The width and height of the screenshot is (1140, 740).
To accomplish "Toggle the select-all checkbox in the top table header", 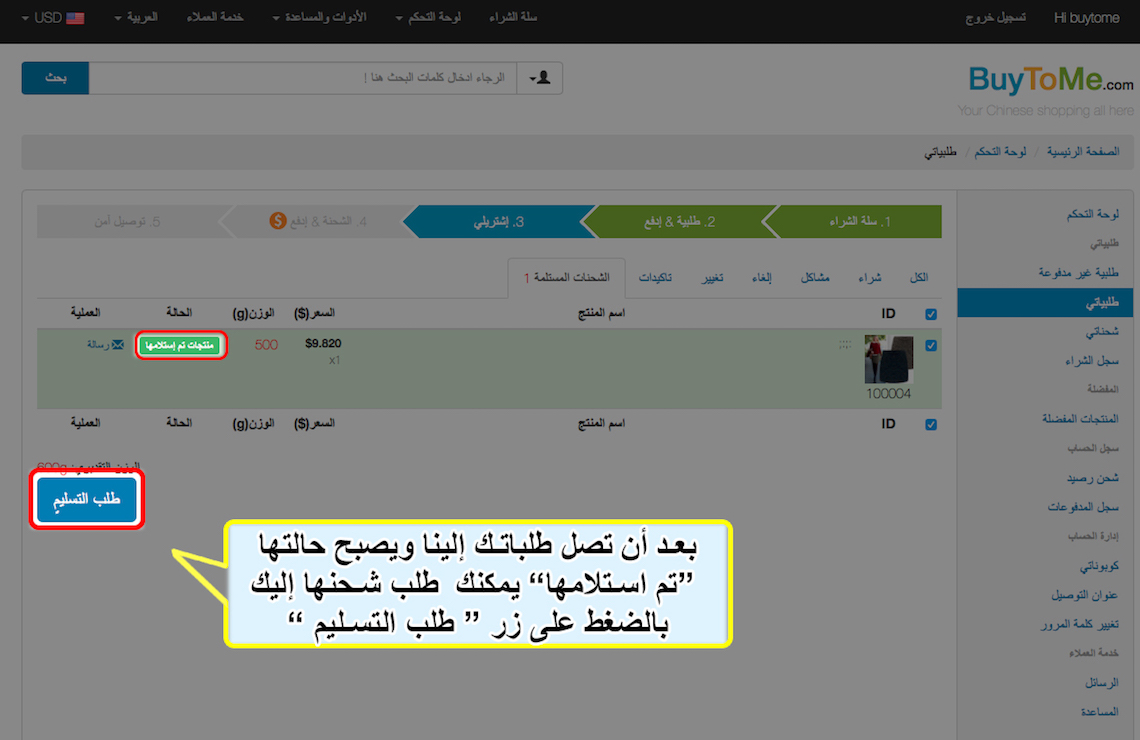I will point(932,314).
